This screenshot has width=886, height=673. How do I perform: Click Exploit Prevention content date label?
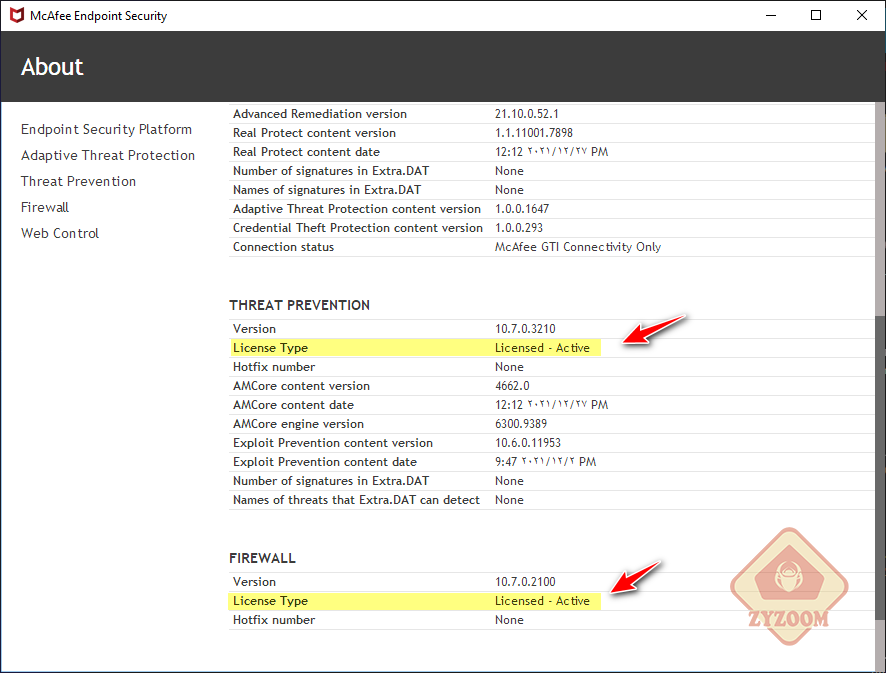(x=325, y=462)
